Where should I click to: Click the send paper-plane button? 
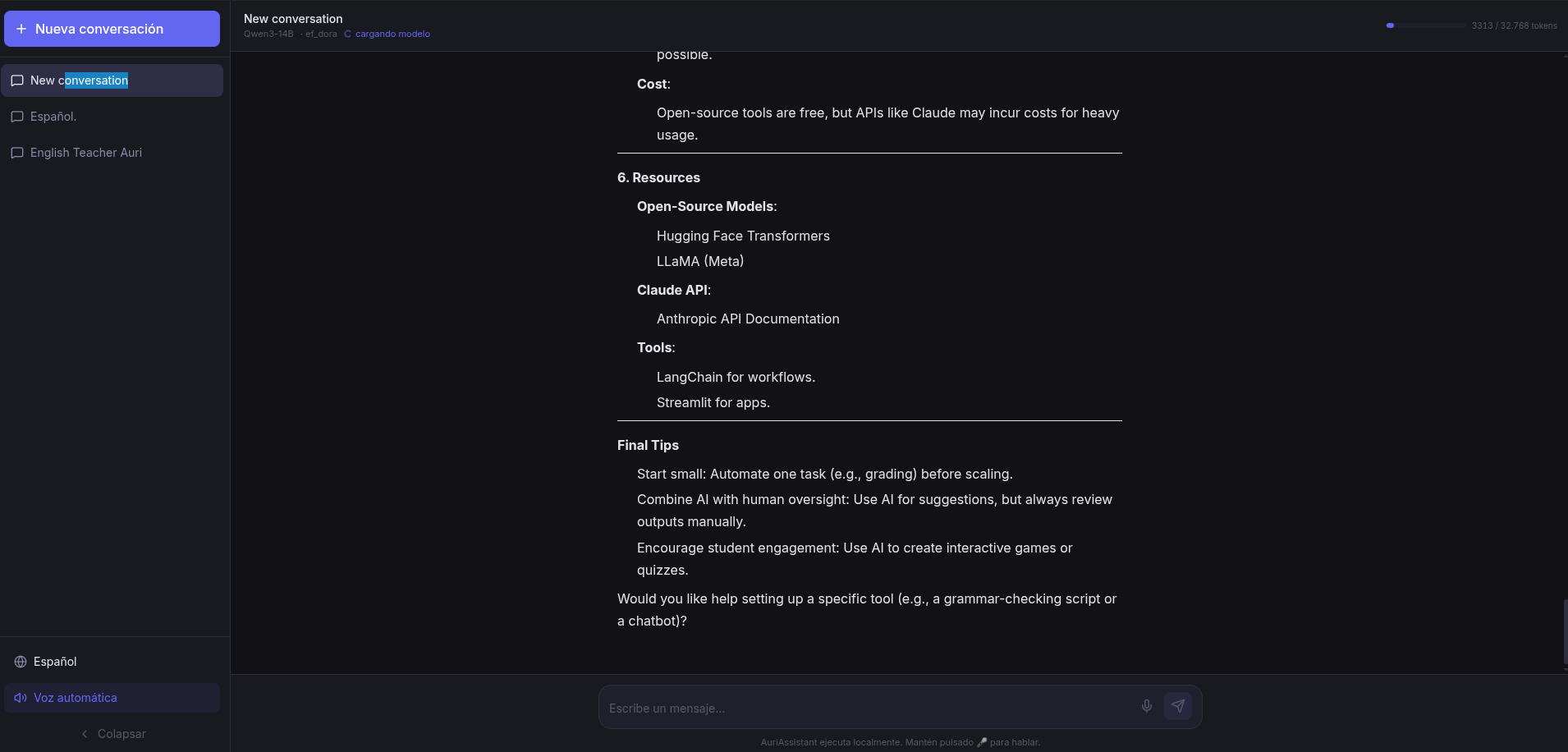click(1178, 706)
